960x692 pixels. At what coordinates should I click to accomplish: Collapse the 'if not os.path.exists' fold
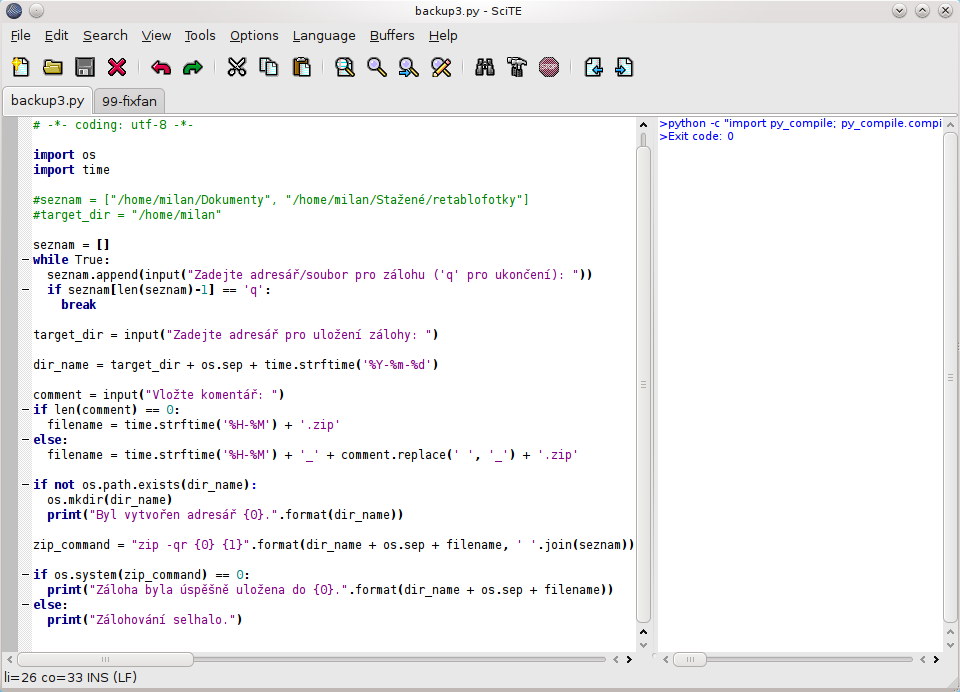coord(25,484)
